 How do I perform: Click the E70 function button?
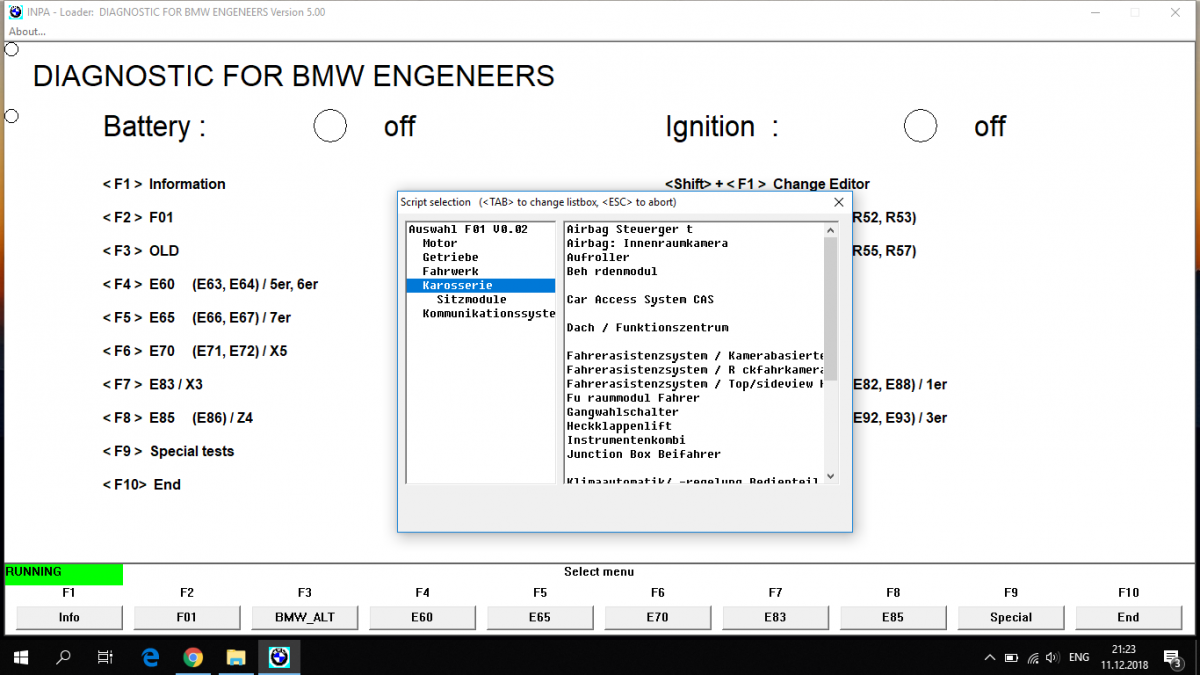pos(657,617)
